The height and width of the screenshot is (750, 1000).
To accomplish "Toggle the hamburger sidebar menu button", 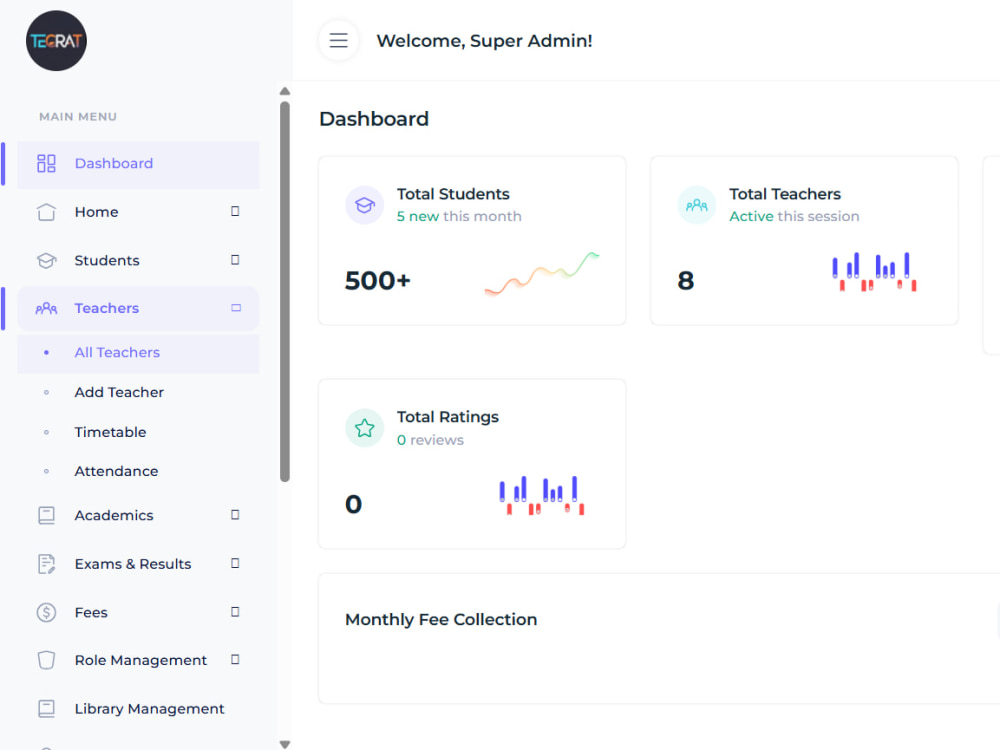I will [338, 40].
